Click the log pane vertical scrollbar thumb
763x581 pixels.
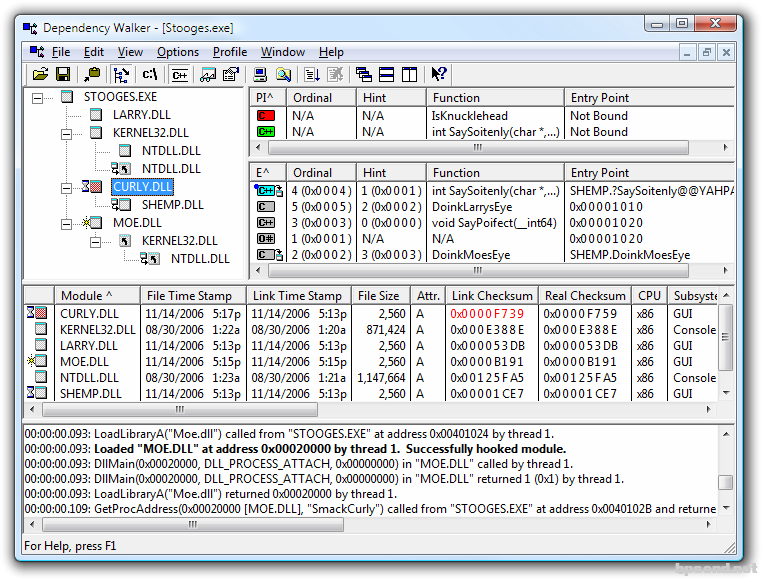tap(726, 482)
